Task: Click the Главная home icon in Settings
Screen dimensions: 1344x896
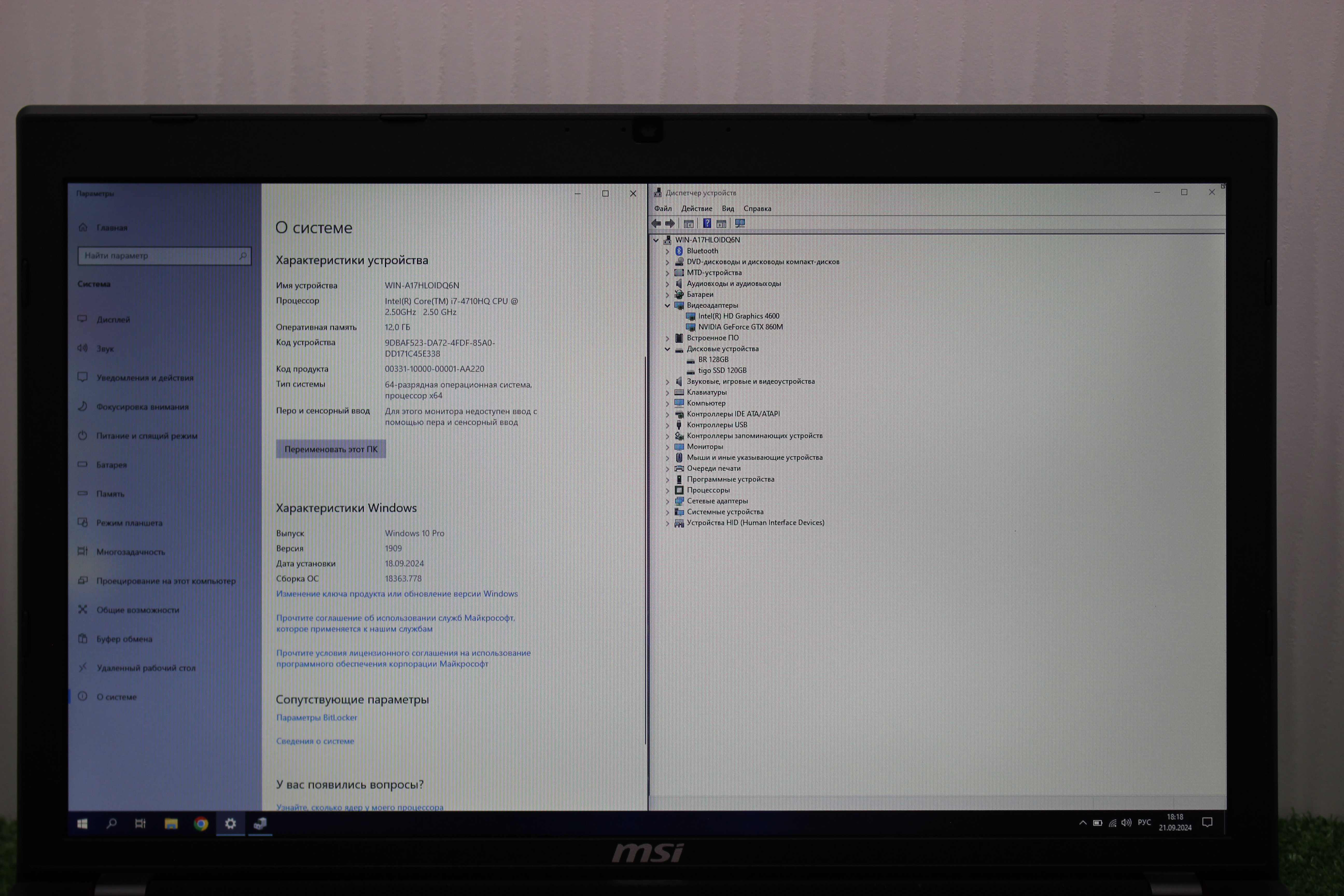Action: (83, 227)
